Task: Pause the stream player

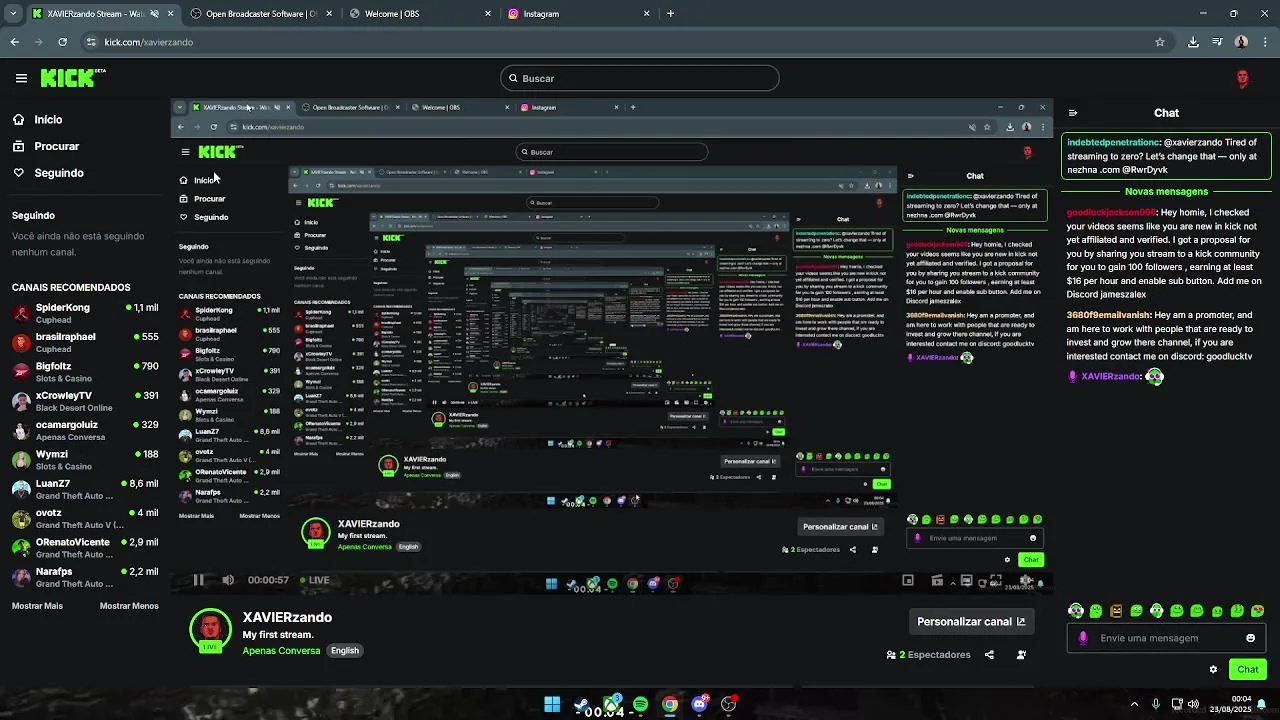Action: pos(198,580)
